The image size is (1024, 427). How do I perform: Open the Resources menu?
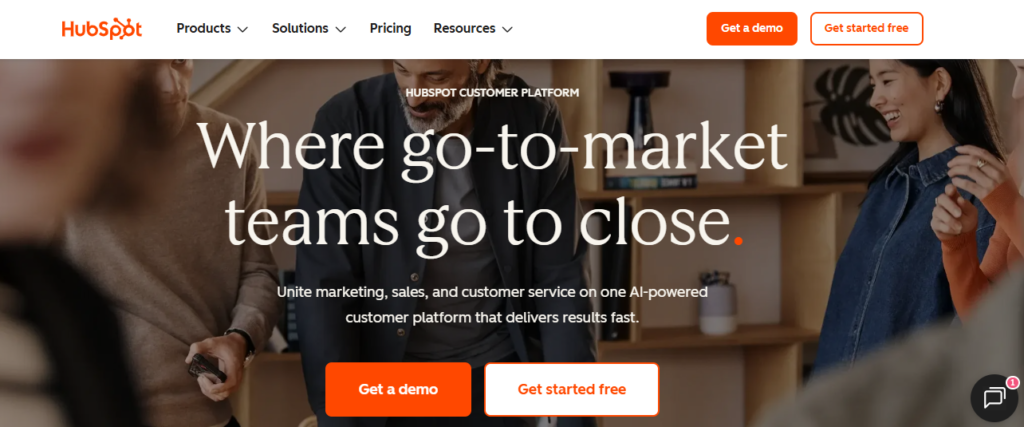pos(473,29)
